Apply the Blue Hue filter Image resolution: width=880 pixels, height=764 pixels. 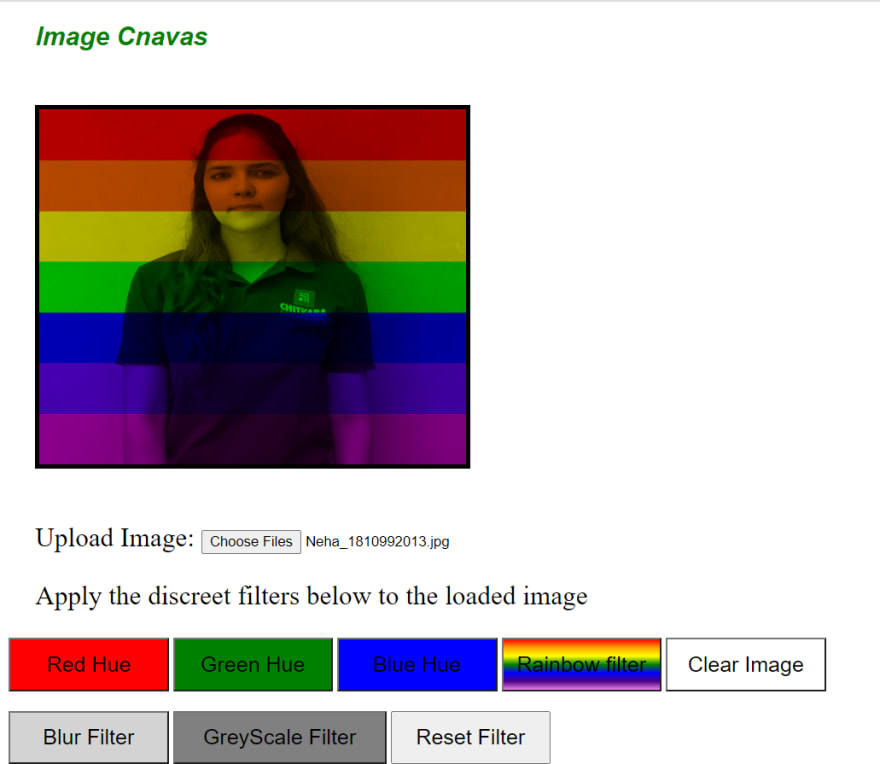click(417, 665)
